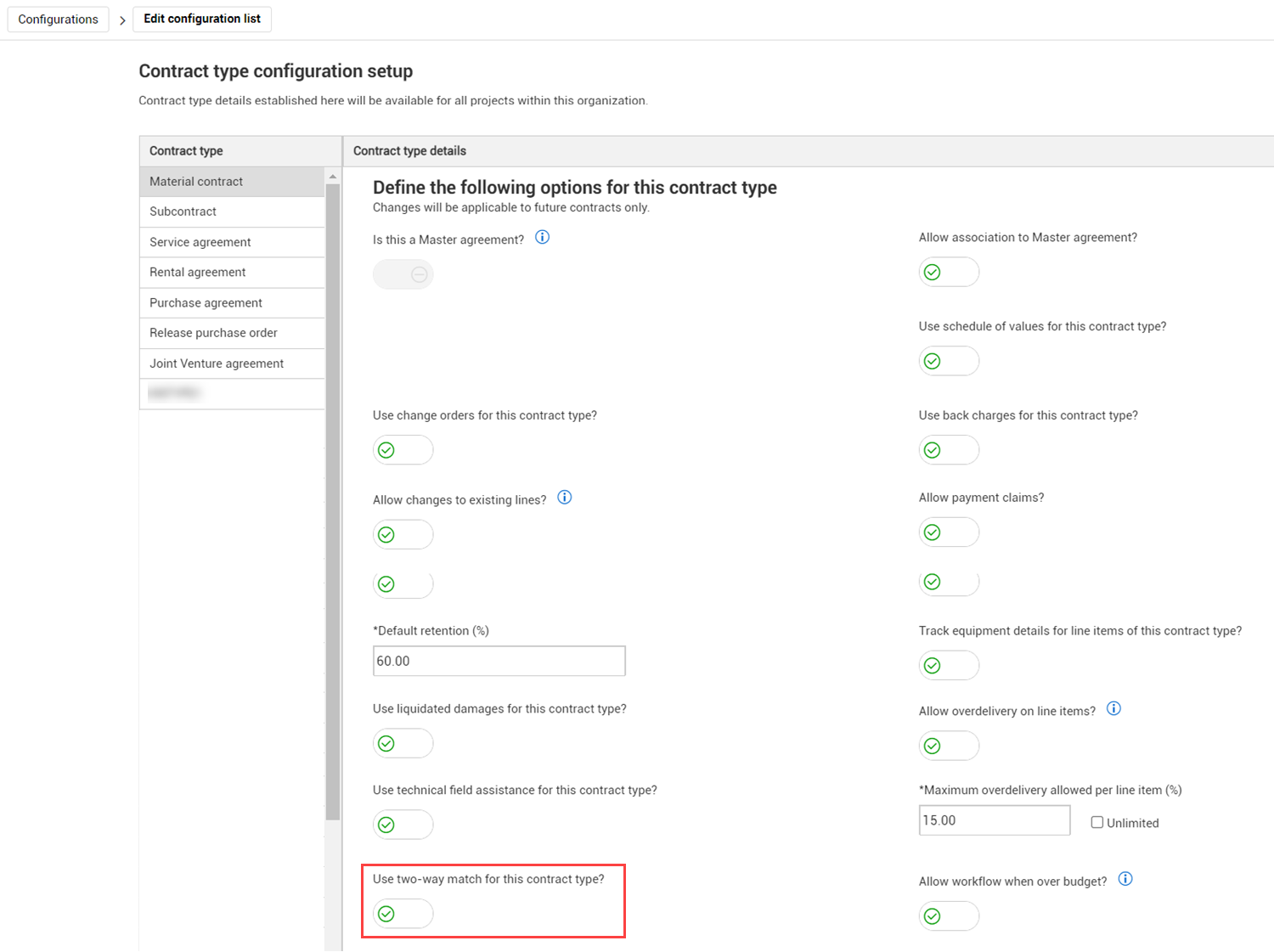Switch off Allow workflow when over budget
Image resolution: width=1274 pixels, height=952 pixels.
point(949,916)
